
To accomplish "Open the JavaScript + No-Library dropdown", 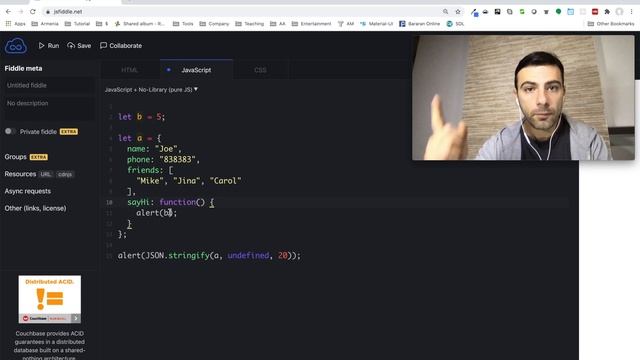I will click(x=151, y=89).
